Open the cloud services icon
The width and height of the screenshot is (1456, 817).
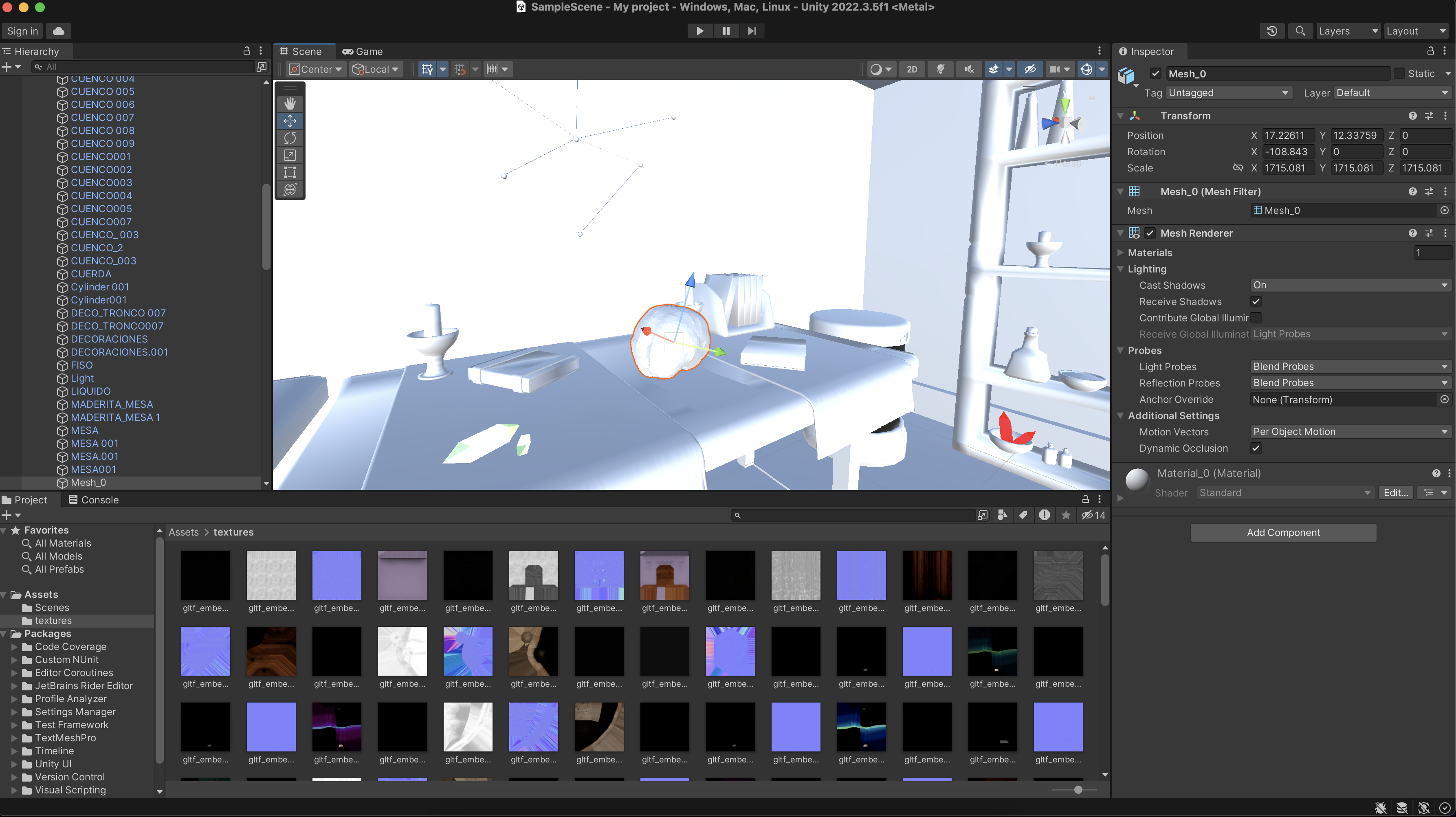[58, 31]
